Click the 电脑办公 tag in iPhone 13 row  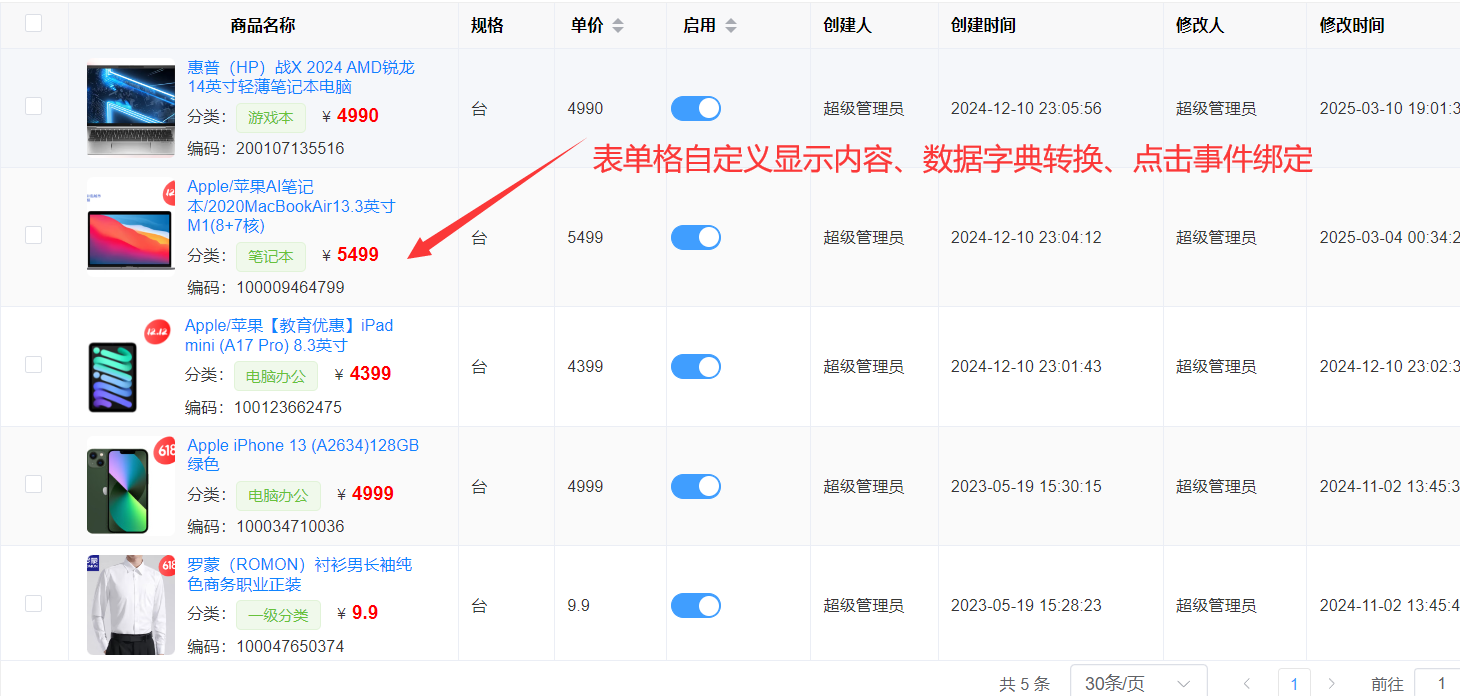pyautogui.click(x=279, y=495)
